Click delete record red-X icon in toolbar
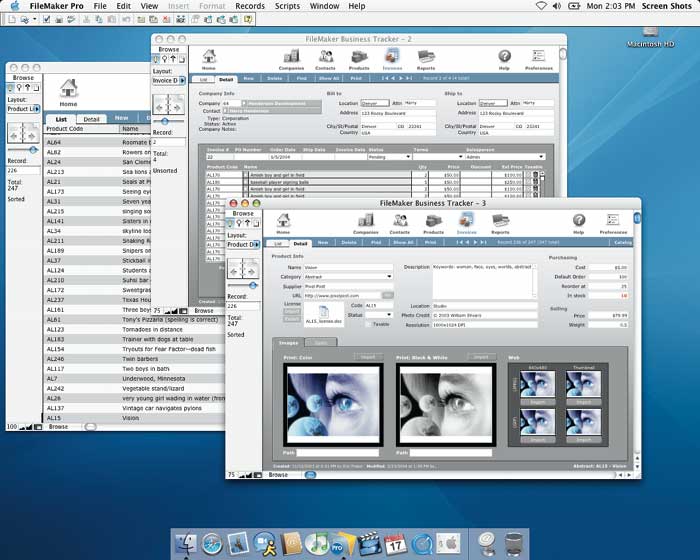This screenshot has width=700, height=560. point(166,19)
